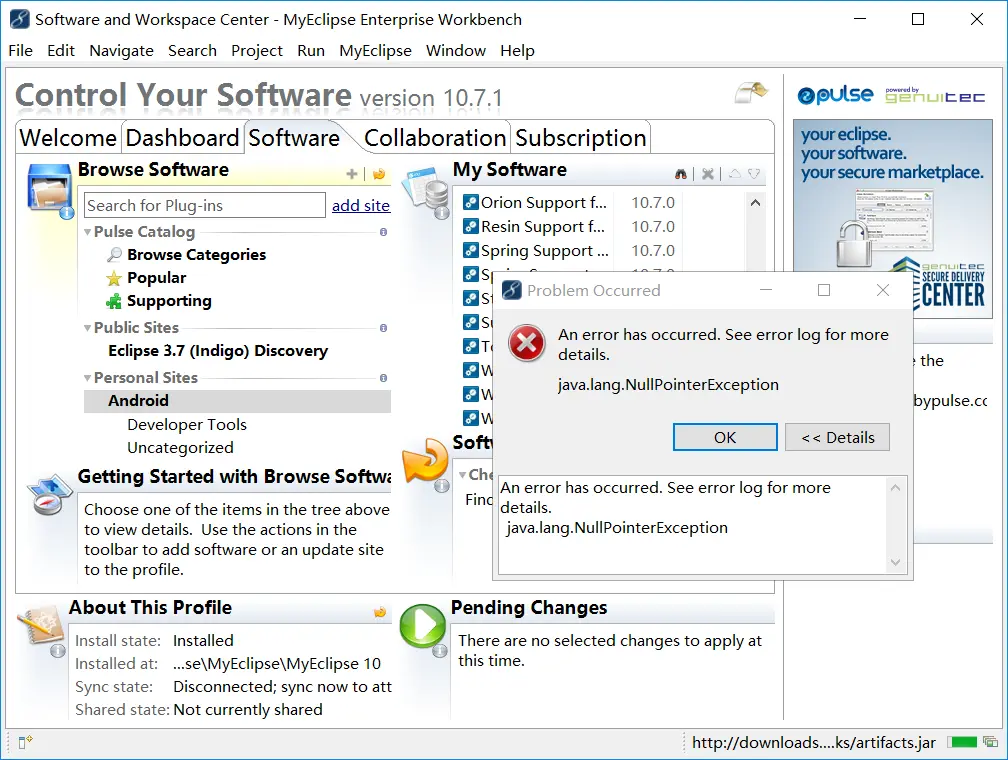Click the star icon next to Popular
This screenshot has width=1008, height=760.
pyautogui.click(x=114, y=278)
